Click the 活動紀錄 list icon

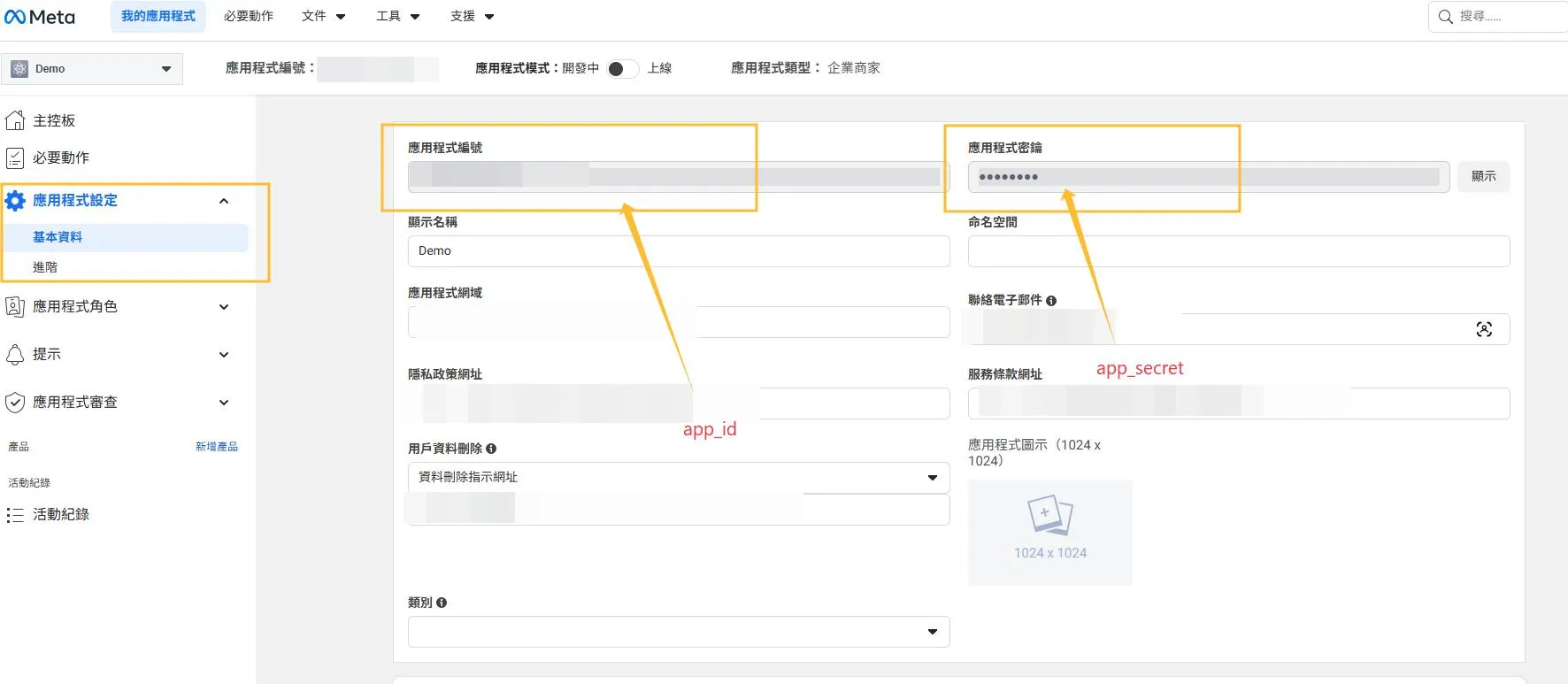click(15, 515)
